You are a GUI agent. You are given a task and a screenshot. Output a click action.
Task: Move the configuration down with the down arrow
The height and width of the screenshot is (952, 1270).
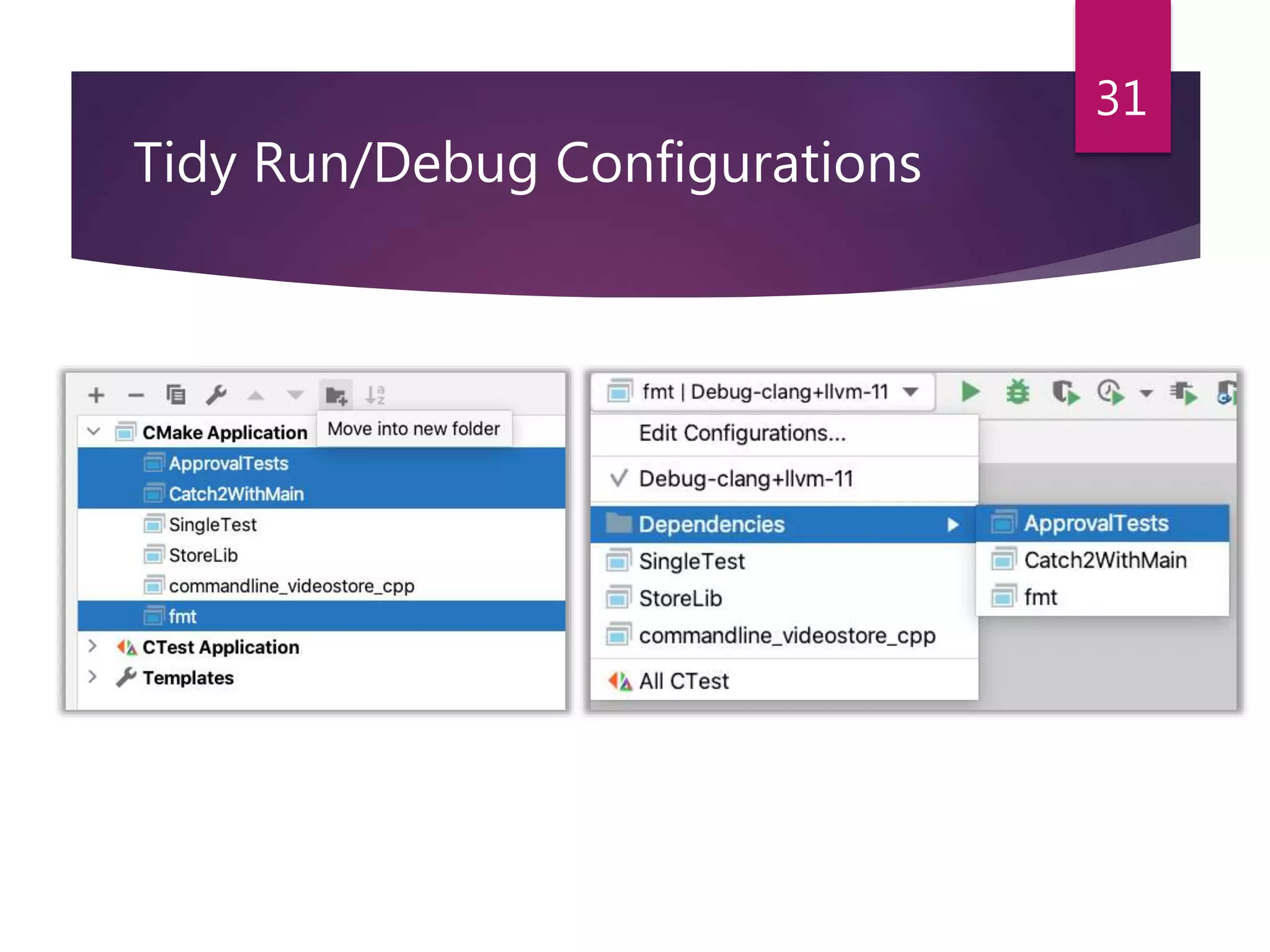point(296,395)
